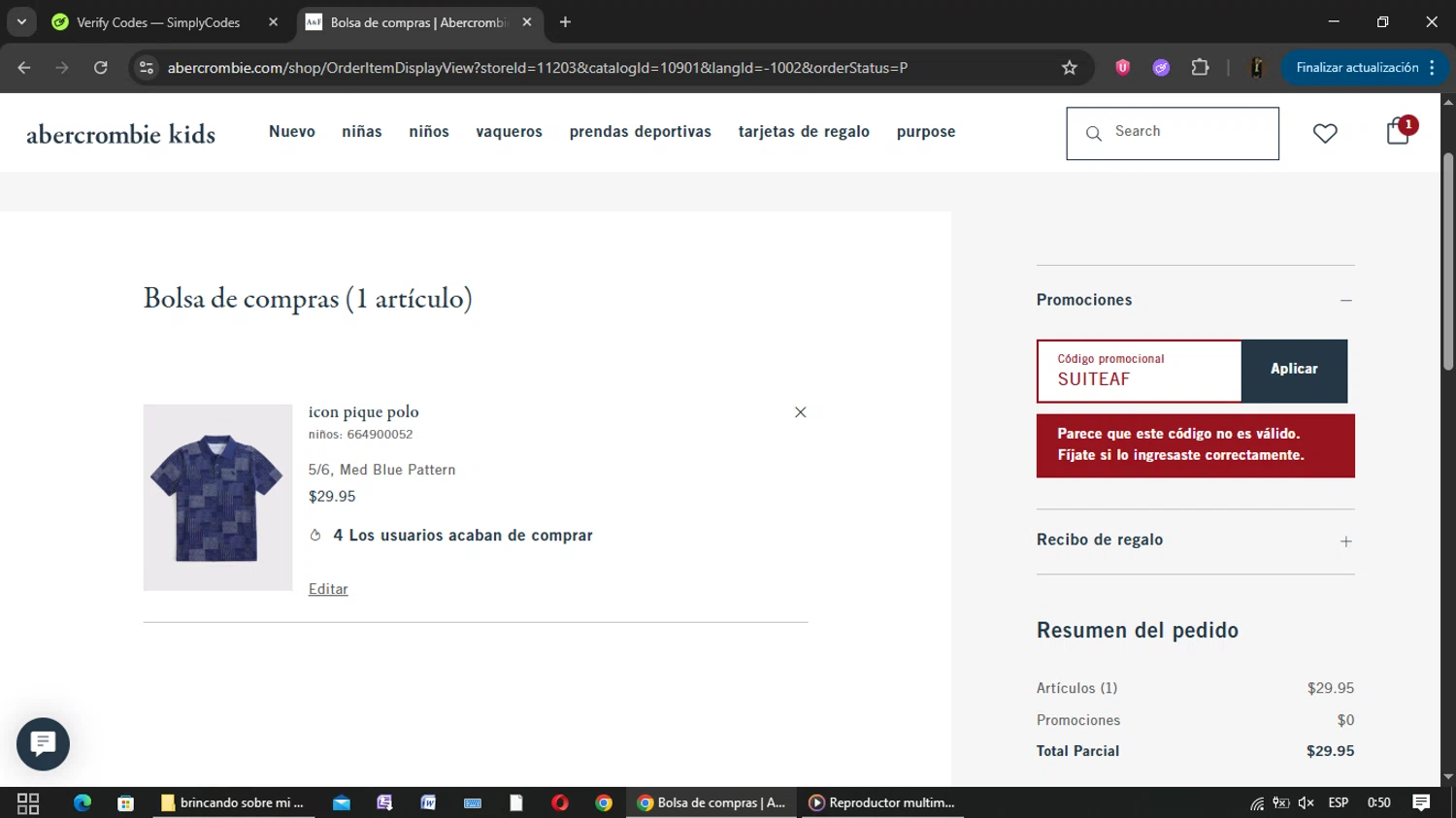Click the taskbar clock showing 0:50

(x=1378, y=802)
